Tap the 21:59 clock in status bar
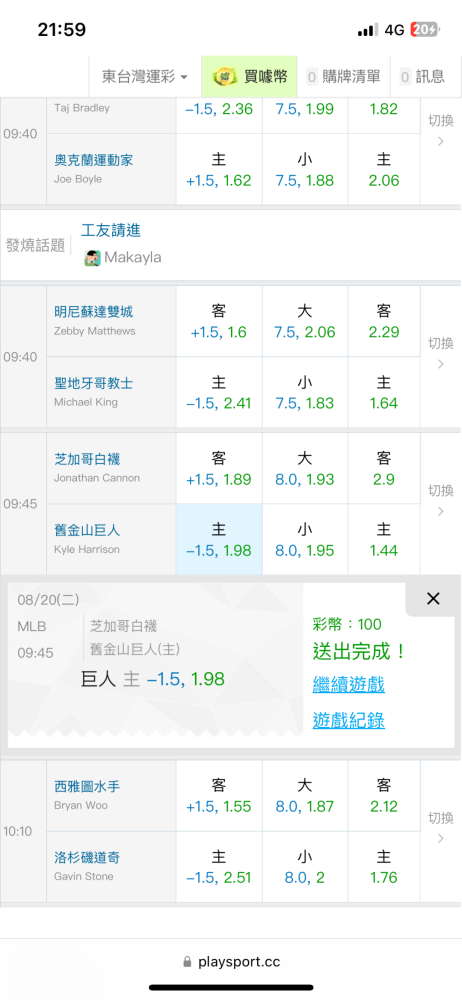Viewport: 462px width, 1000px height. (x=62, y=29)
